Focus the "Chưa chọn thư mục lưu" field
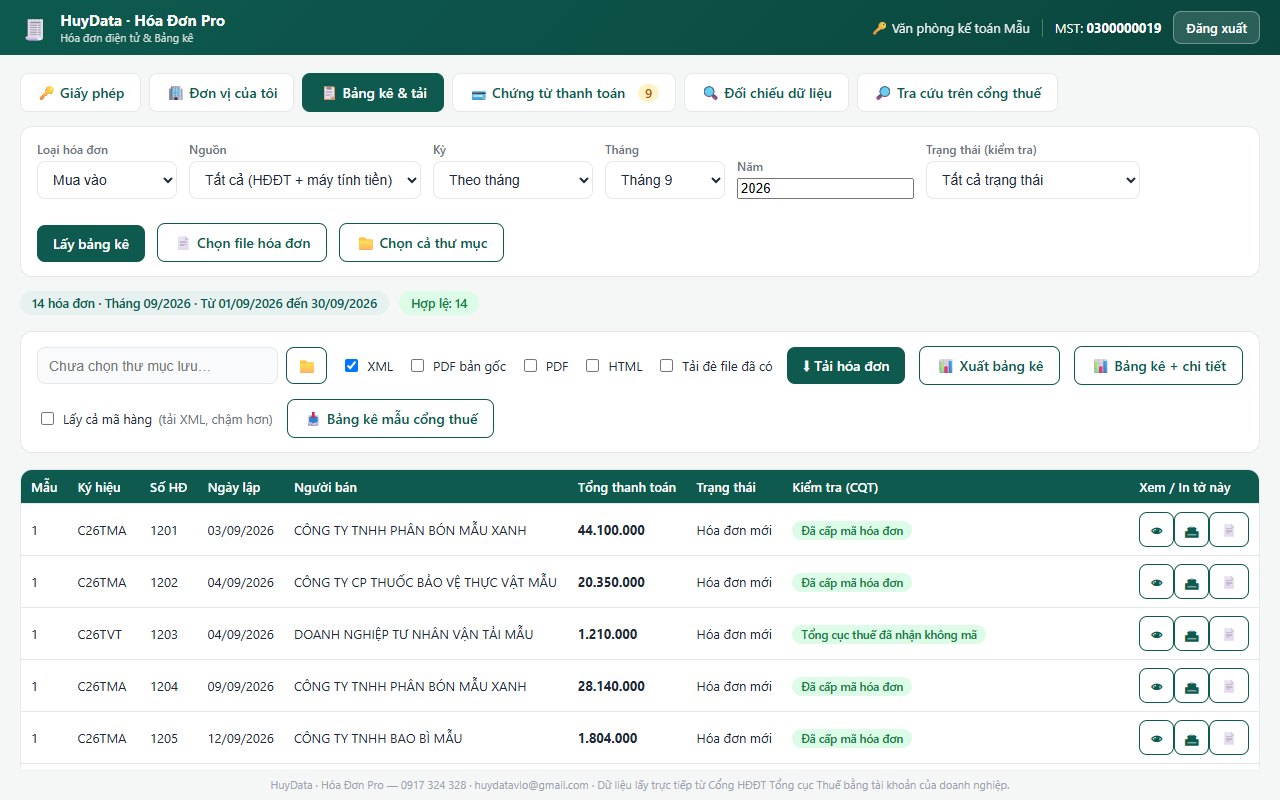This screenshot has width=1280, height=800. tap(157, 366)
